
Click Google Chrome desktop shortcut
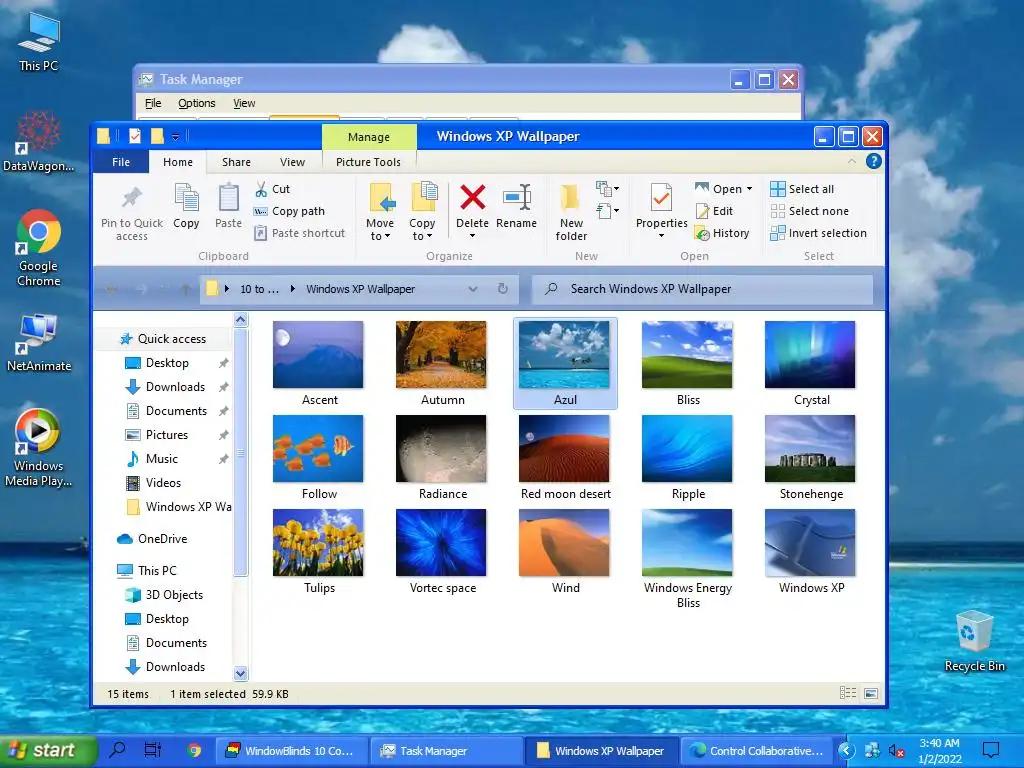[x=39, y=248]
